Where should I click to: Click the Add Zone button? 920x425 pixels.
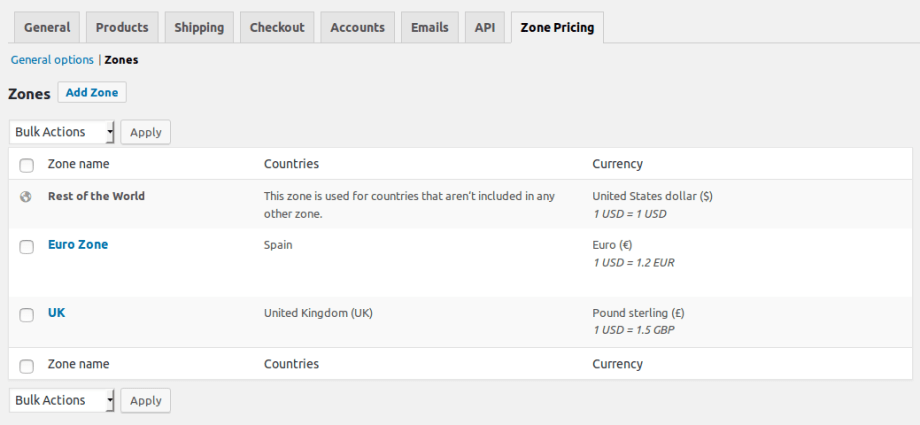(x=92, y=93)
